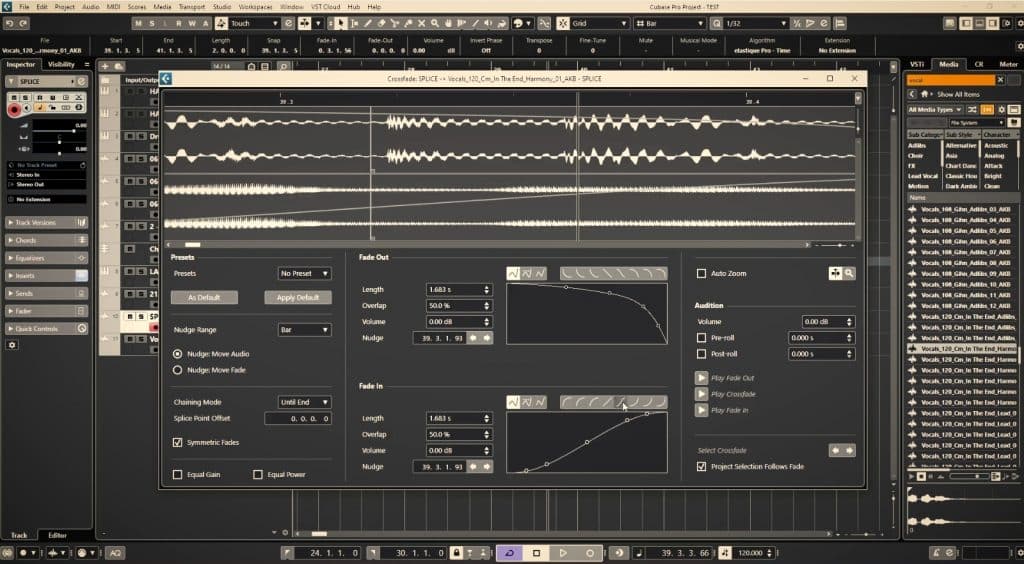This screenshot has width=1024, height=564.
Task: Play the crossfade audition
Action: pyautogui.click(x=702, y=394)
